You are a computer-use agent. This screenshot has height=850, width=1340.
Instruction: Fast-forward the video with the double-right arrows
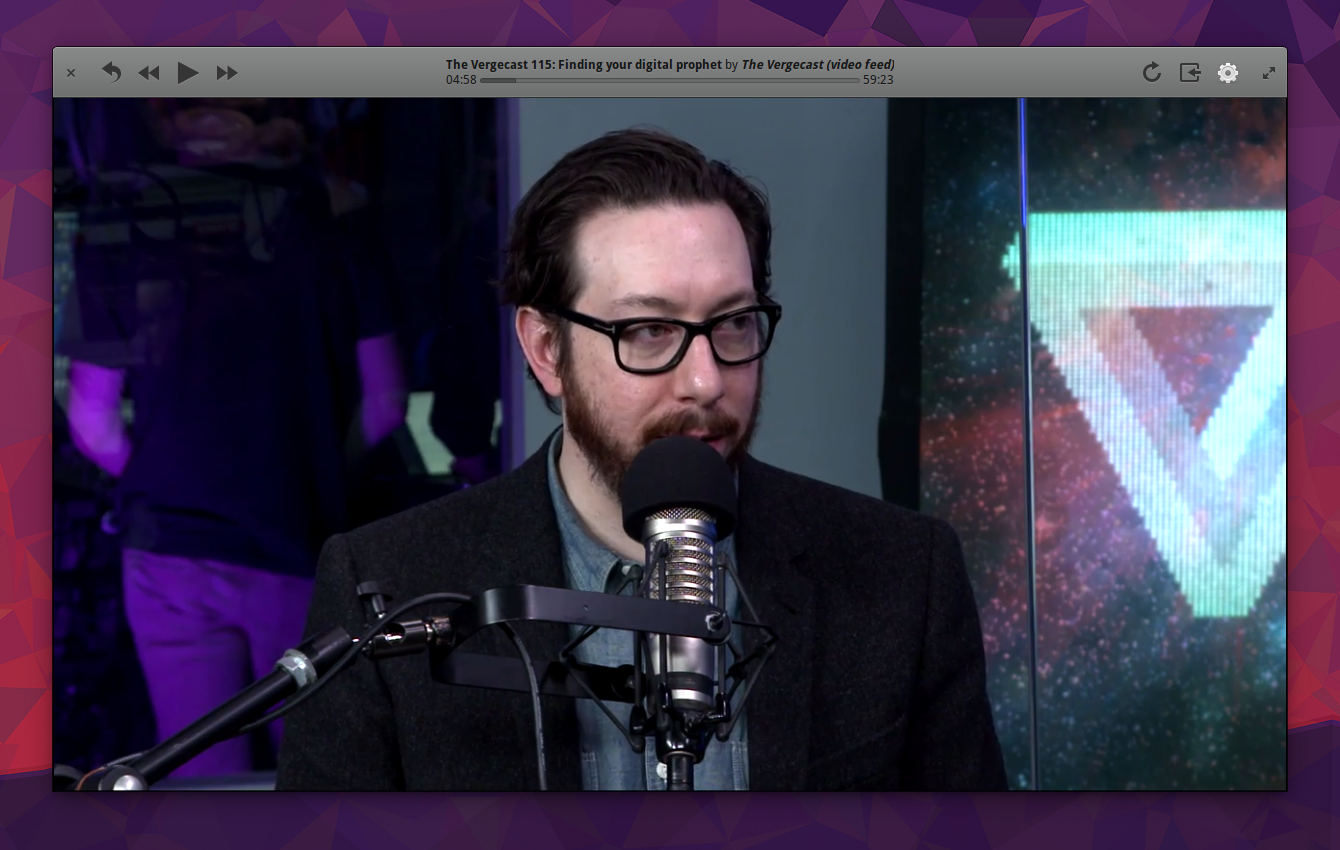tap(227, 73)
